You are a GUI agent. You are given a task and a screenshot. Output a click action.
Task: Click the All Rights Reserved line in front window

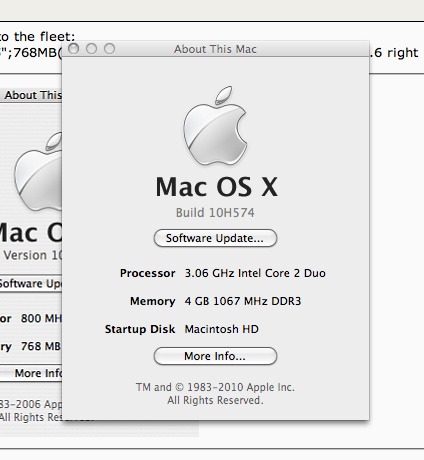(x=215, y=400)
